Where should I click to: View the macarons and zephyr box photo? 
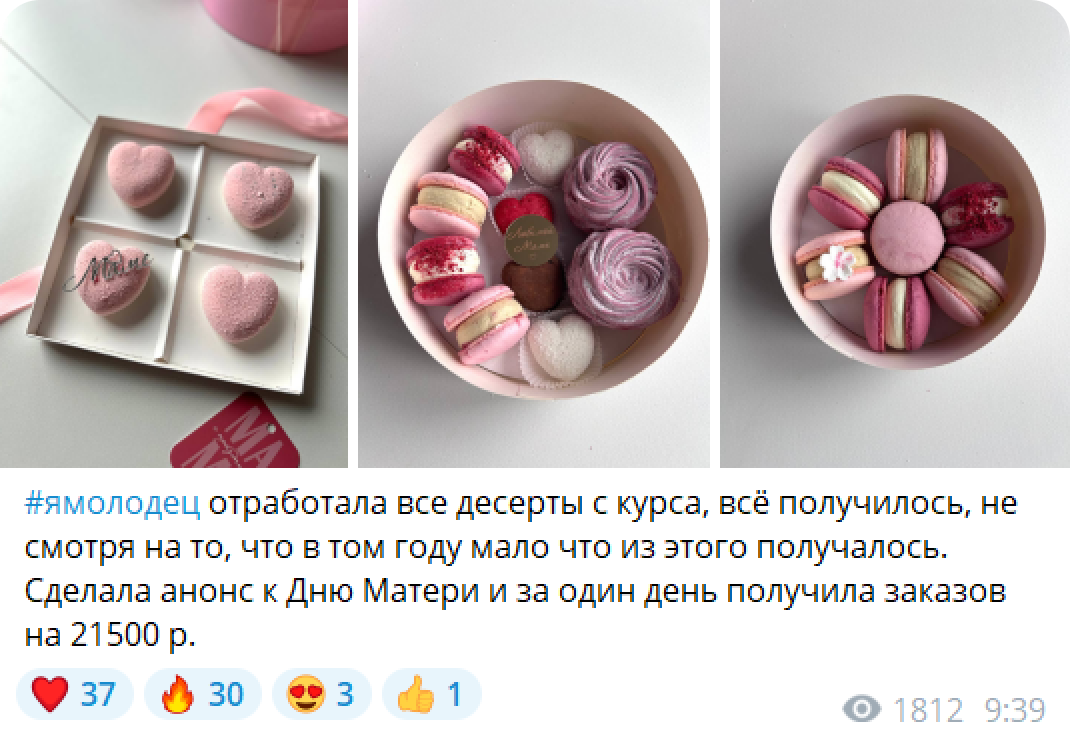pyautogui.click(x=534, y=233)
